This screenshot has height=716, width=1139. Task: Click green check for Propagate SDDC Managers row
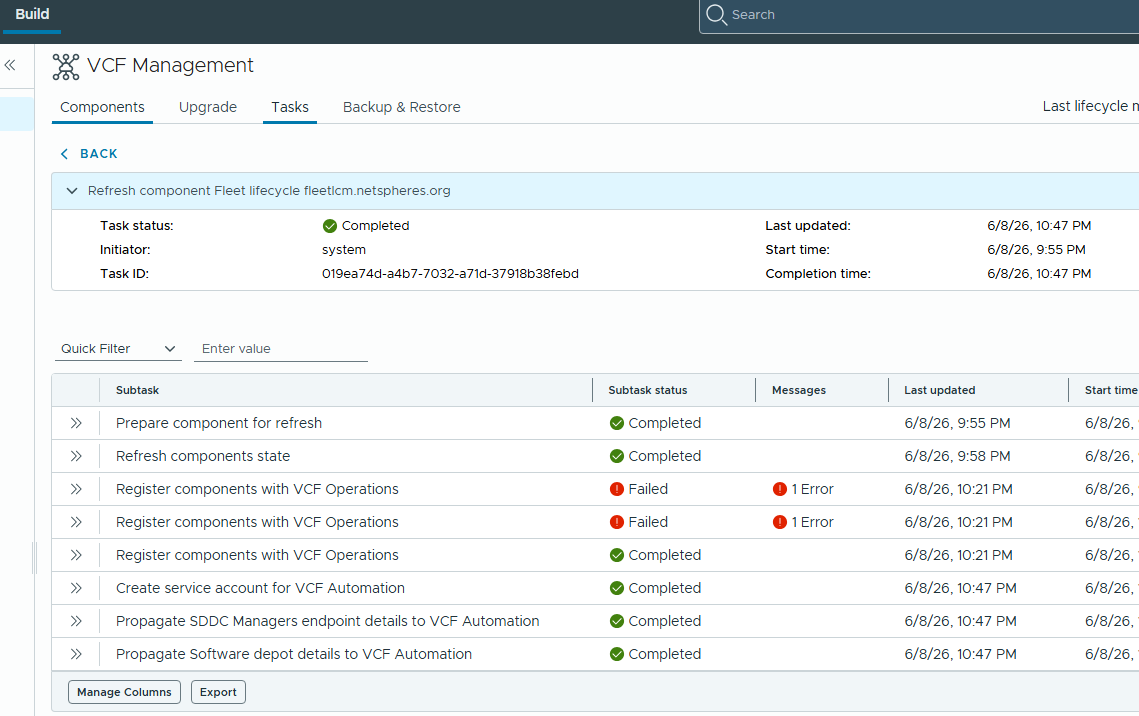617,622
